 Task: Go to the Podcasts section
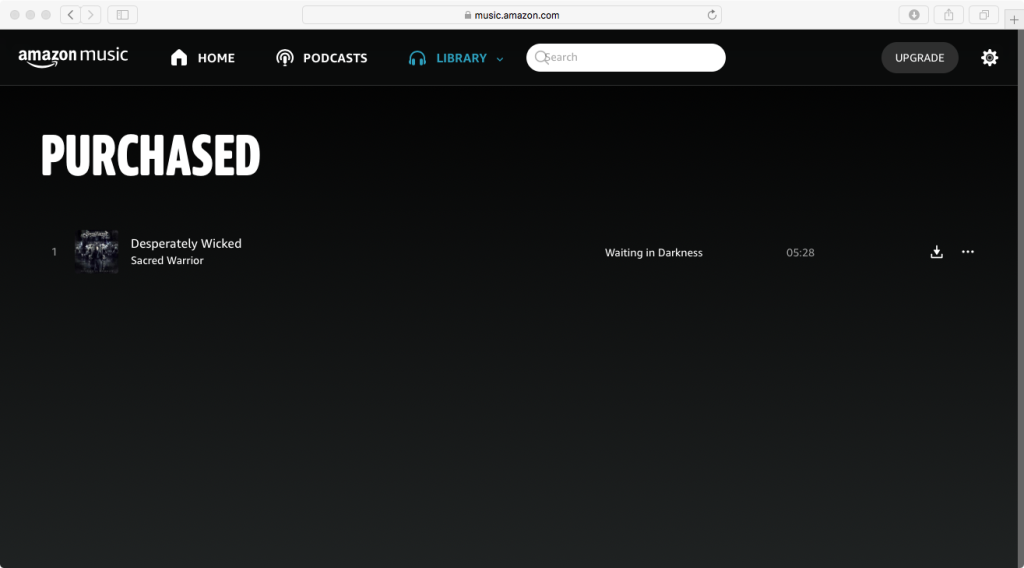(322, 58)
